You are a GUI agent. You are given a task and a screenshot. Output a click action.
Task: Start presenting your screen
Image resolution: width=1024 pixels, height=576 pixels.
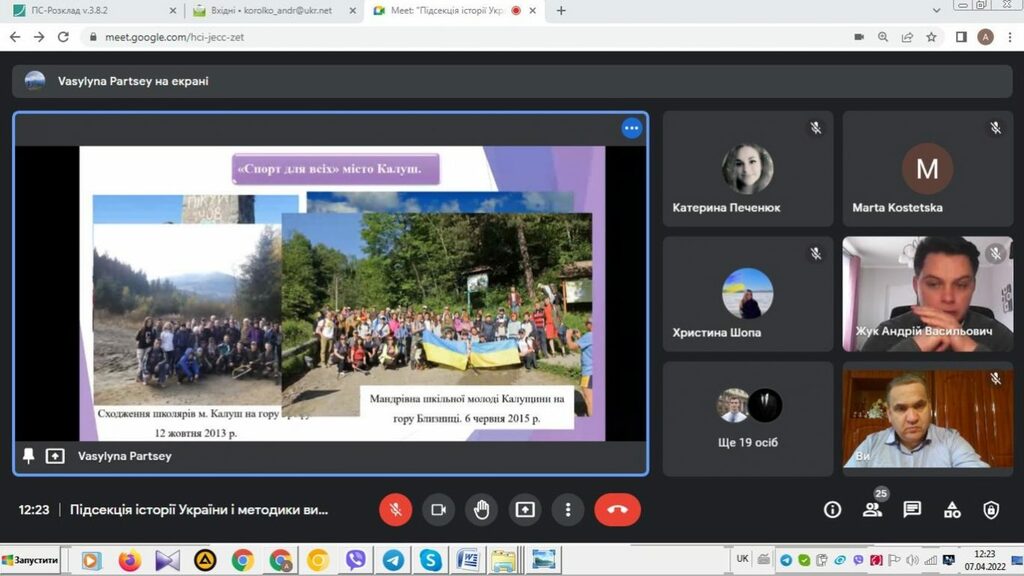tap(525, 510)
